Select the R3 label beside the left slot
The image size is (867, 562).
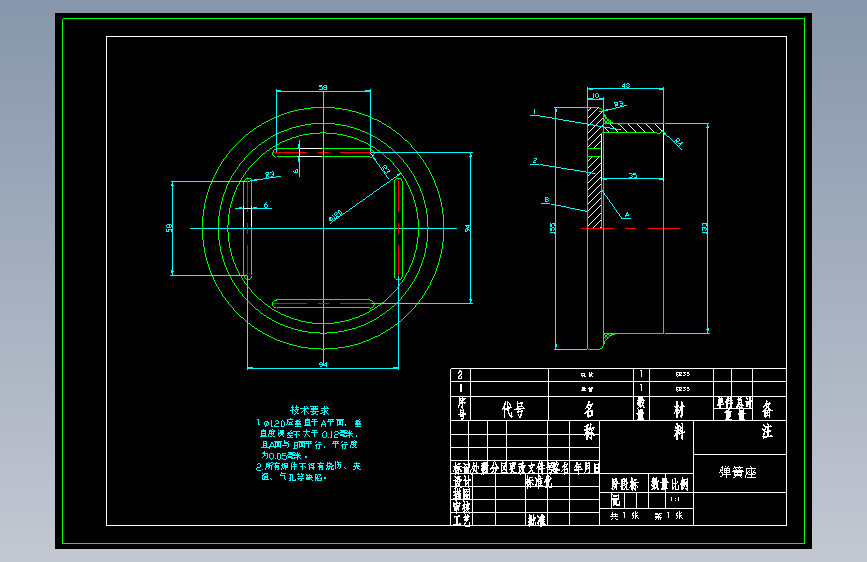pos(269,175)
